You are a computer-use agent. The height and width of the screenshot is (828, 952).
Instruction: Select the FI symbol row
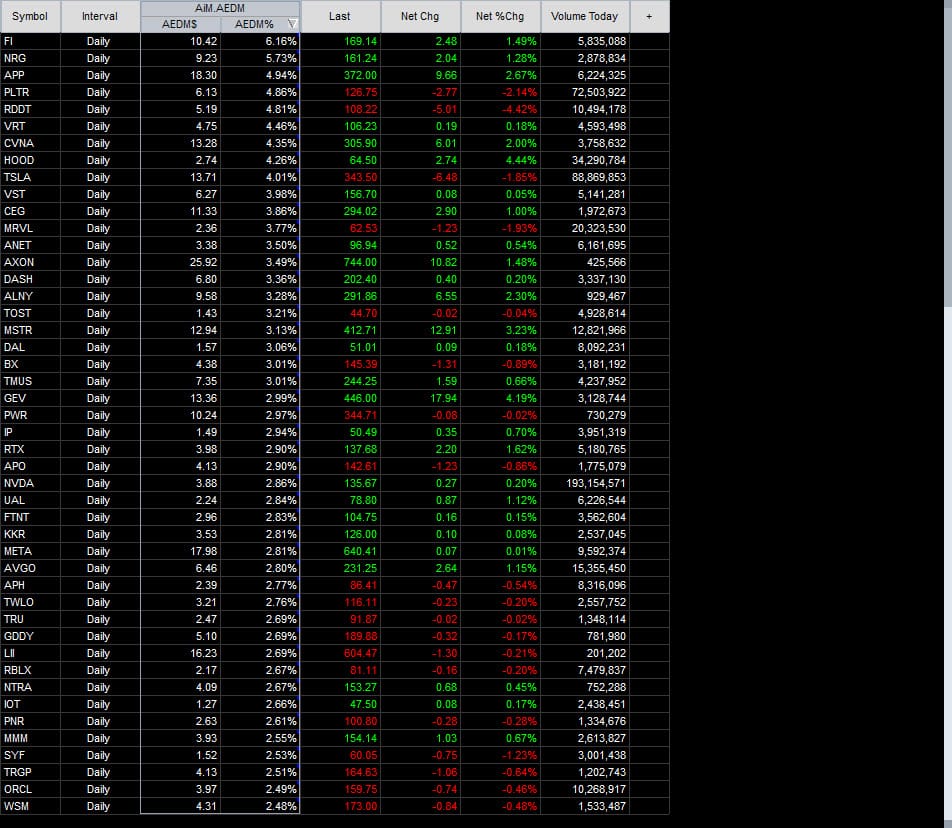pos(335,41)
